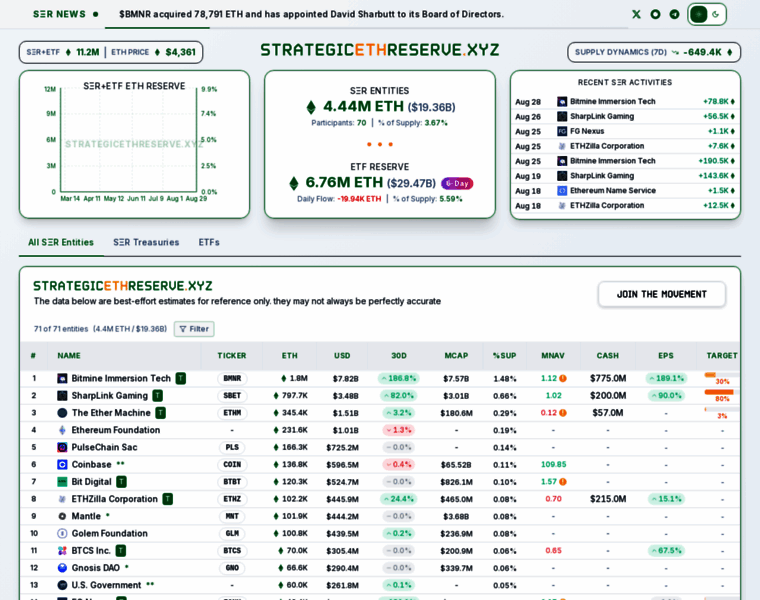Click the MNAV warning icon in The Ether Machine row
Screen dimensions: 760x600
click(x=563, y=413)
